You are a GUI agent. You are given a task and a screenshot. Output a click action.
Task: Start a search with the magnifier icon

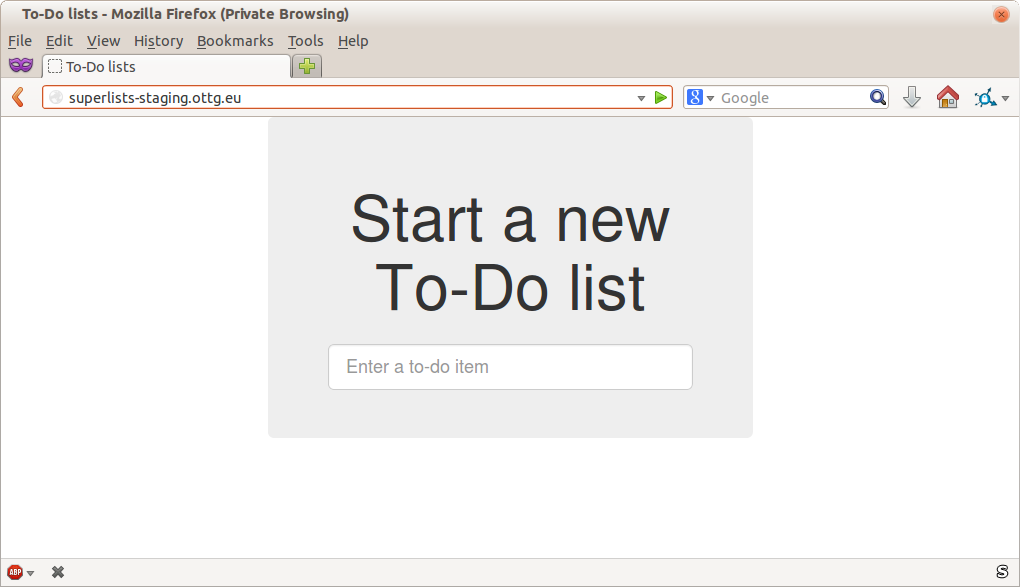click(877, 97)
